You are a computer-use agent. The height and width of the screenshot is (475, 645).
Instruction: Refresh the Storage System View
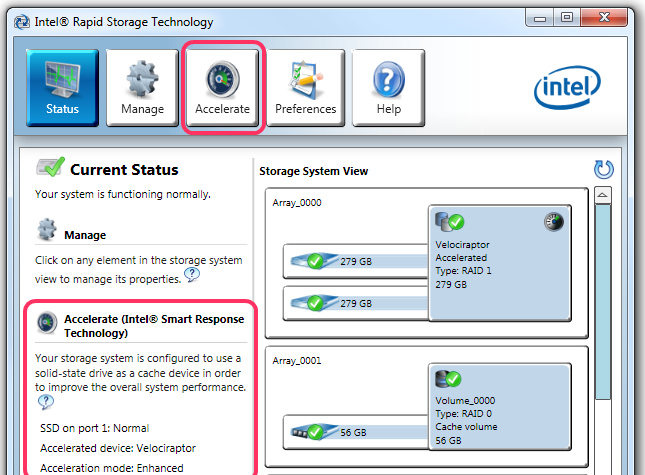(603, 170)
